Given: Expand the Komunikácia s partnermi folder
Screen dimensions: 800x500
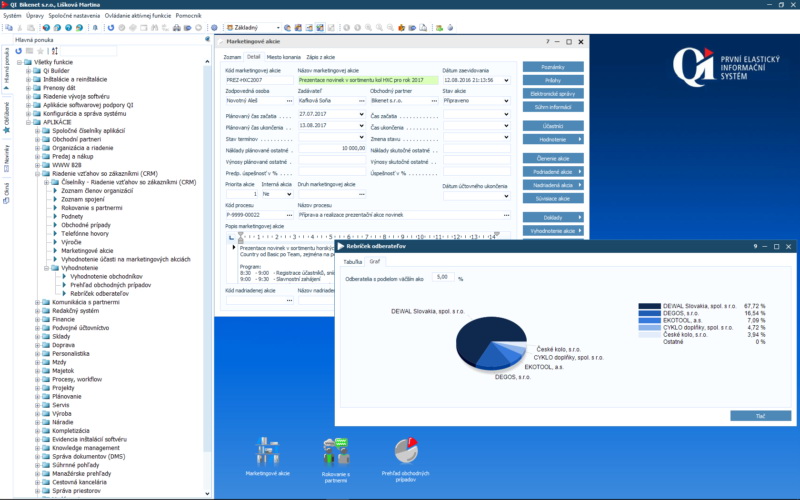Looking at the screenshot, I should point(38,302).
